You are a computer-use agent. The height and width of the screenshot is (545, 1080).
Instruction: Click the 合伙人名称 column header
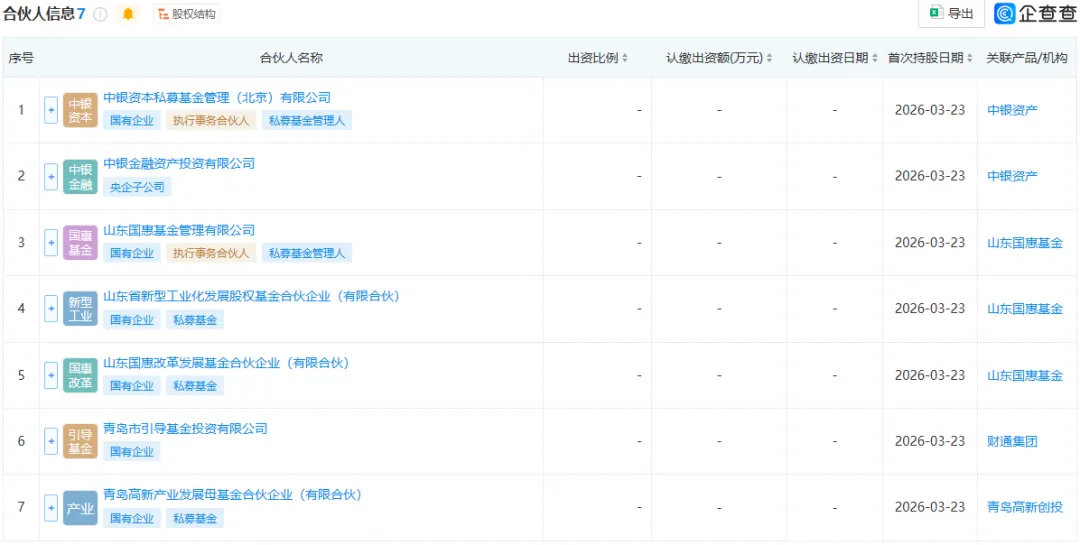point(291,59)
